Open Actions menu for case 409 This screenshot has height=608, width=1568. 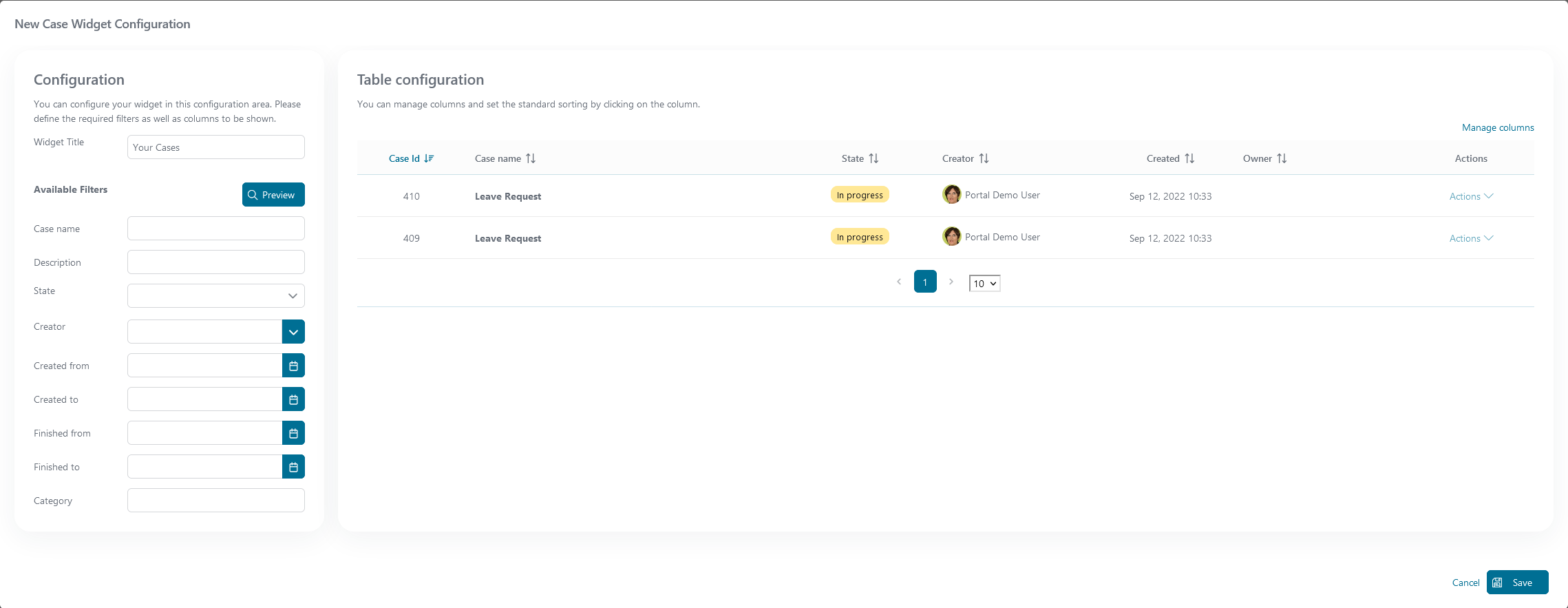coord(1471,238)
